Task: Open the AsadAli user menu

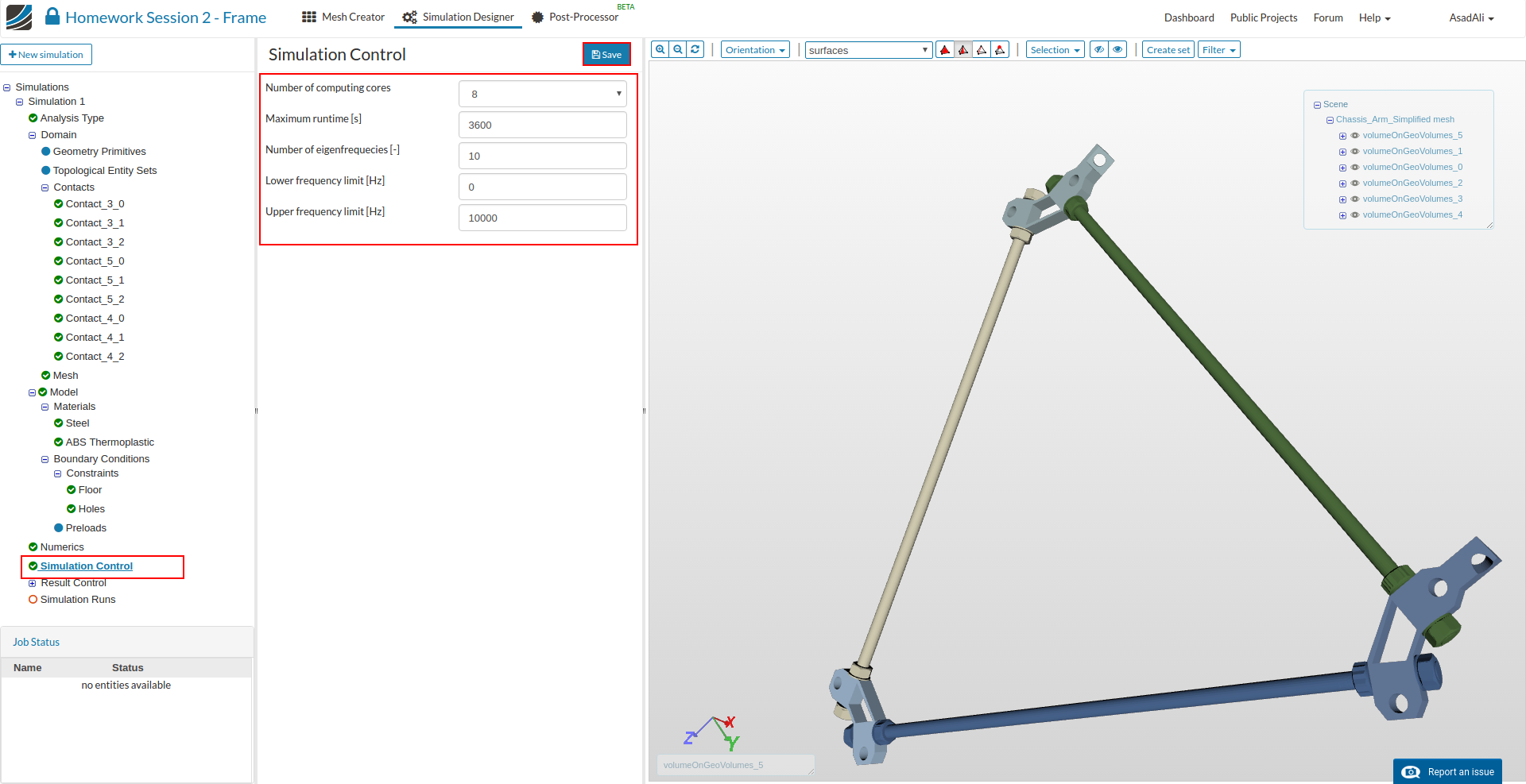Action: pyautogui.click(x=1471, y=17)
